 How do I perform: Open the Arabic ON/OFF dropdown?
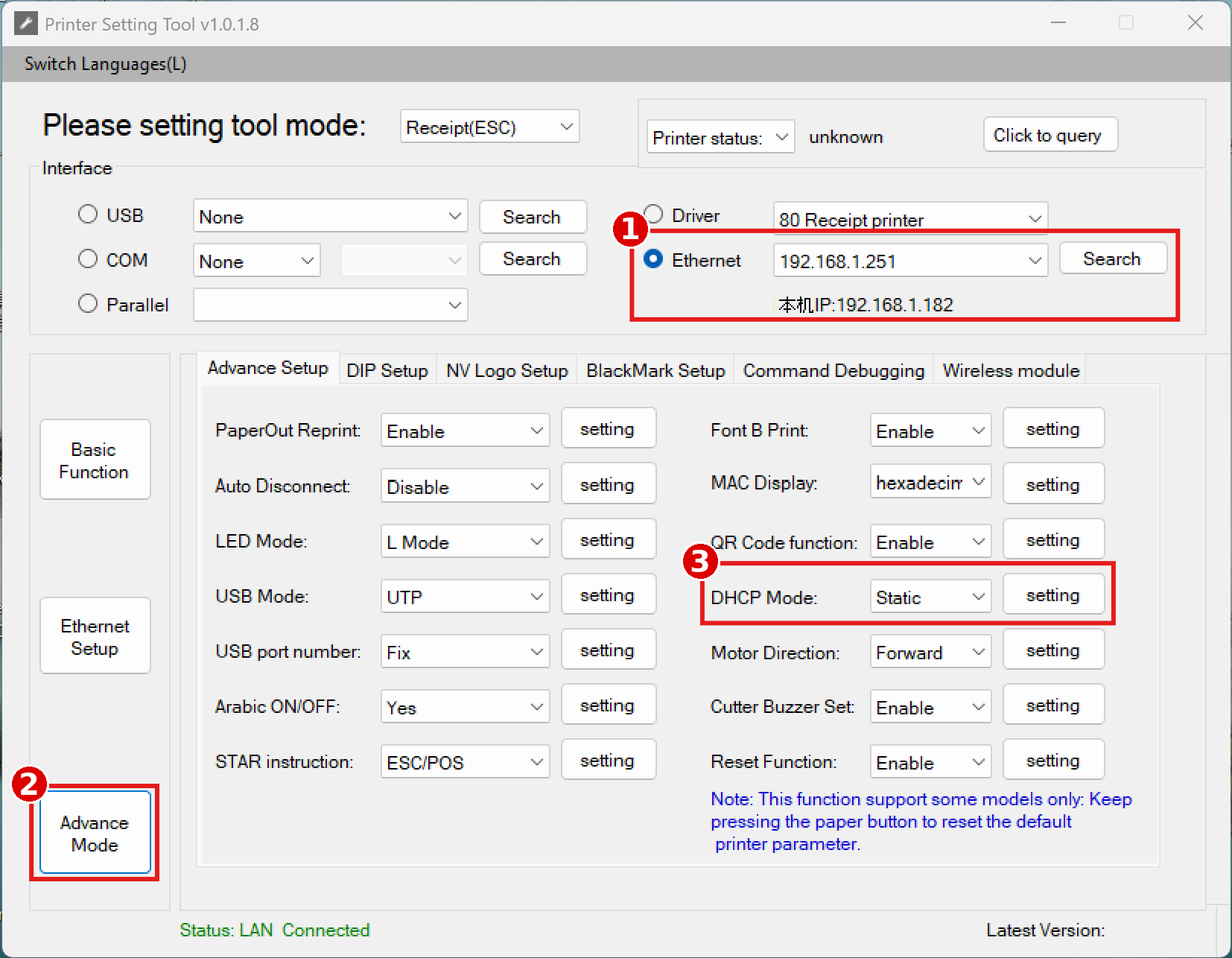465,706
